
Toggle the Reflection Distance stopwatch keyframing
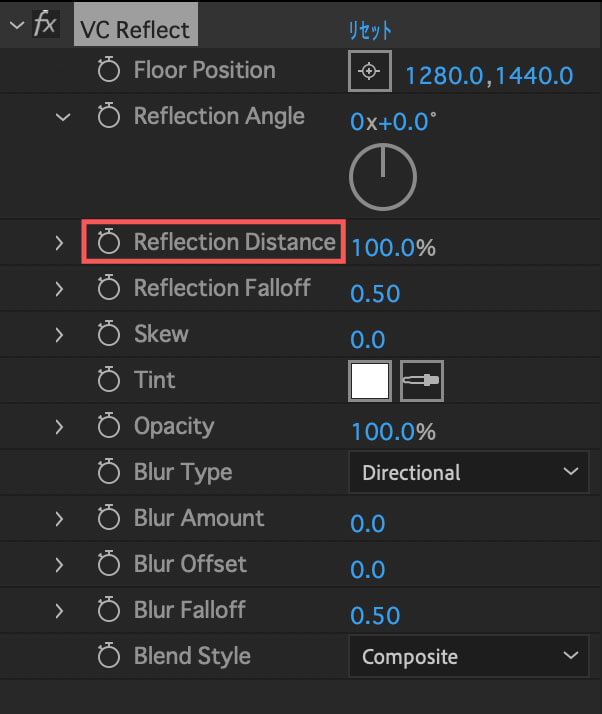(108, 241)
